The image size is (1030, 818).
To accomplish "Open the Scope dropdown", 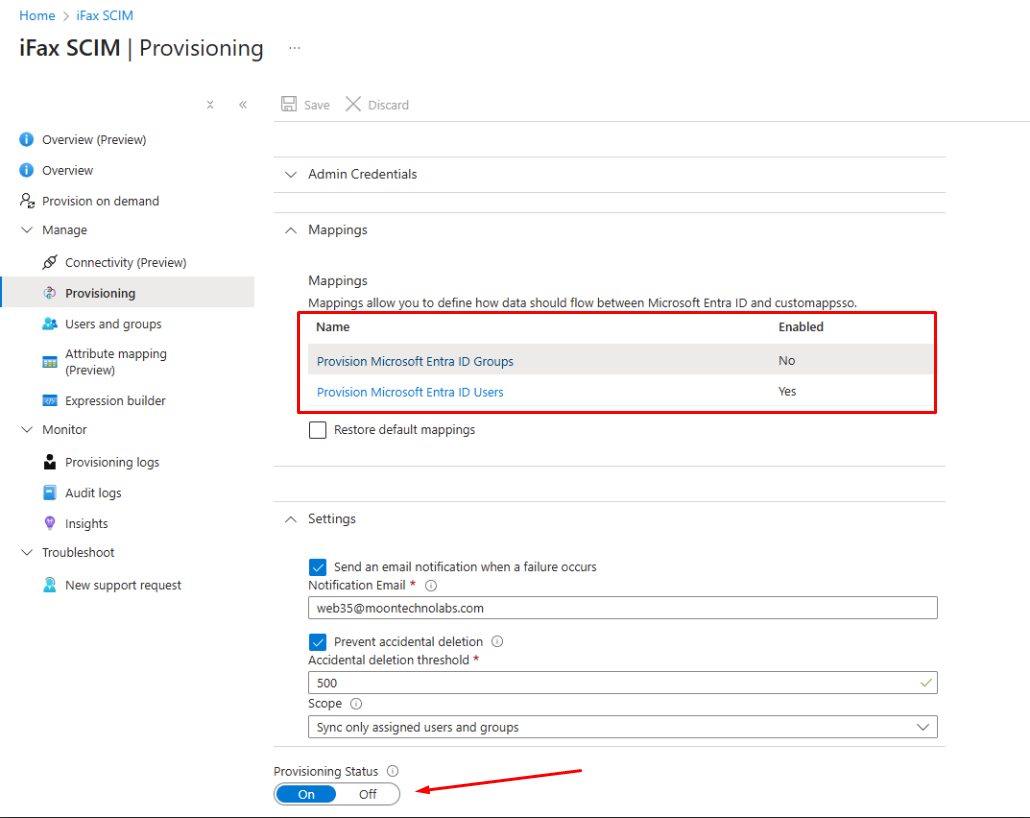I will (x=623, y=727).
